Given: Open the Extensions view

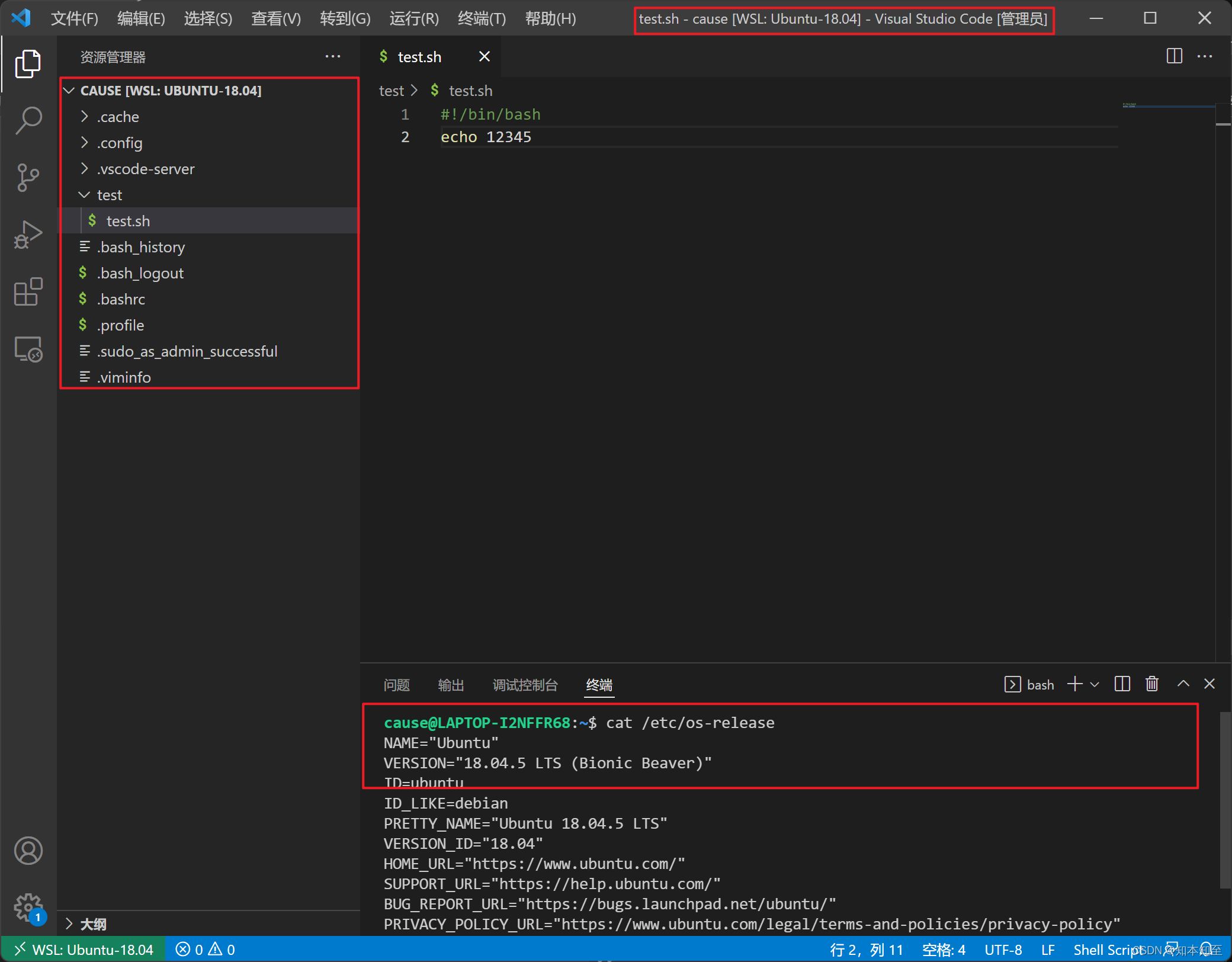Looking at the screenshot, I should [x=28, y=291].
